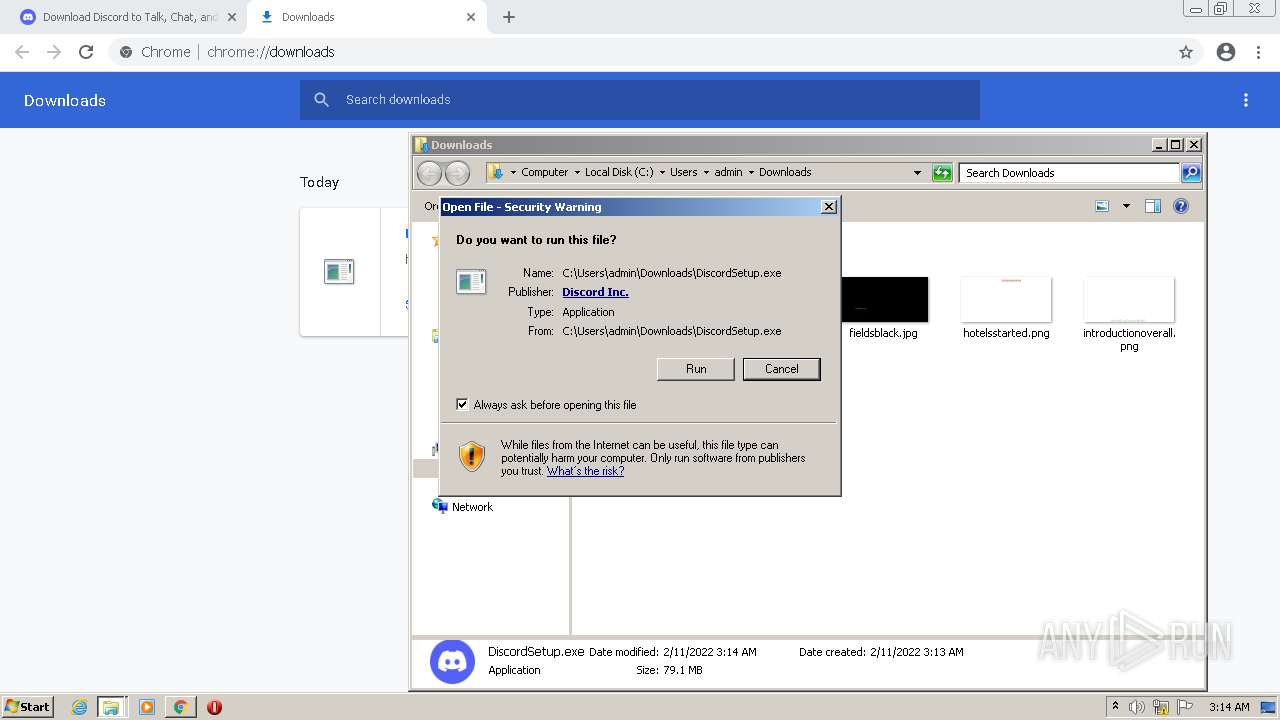
Task: Show hidden system tray icons arrow
Action: pyautogui.click(x=1116, y=707)
